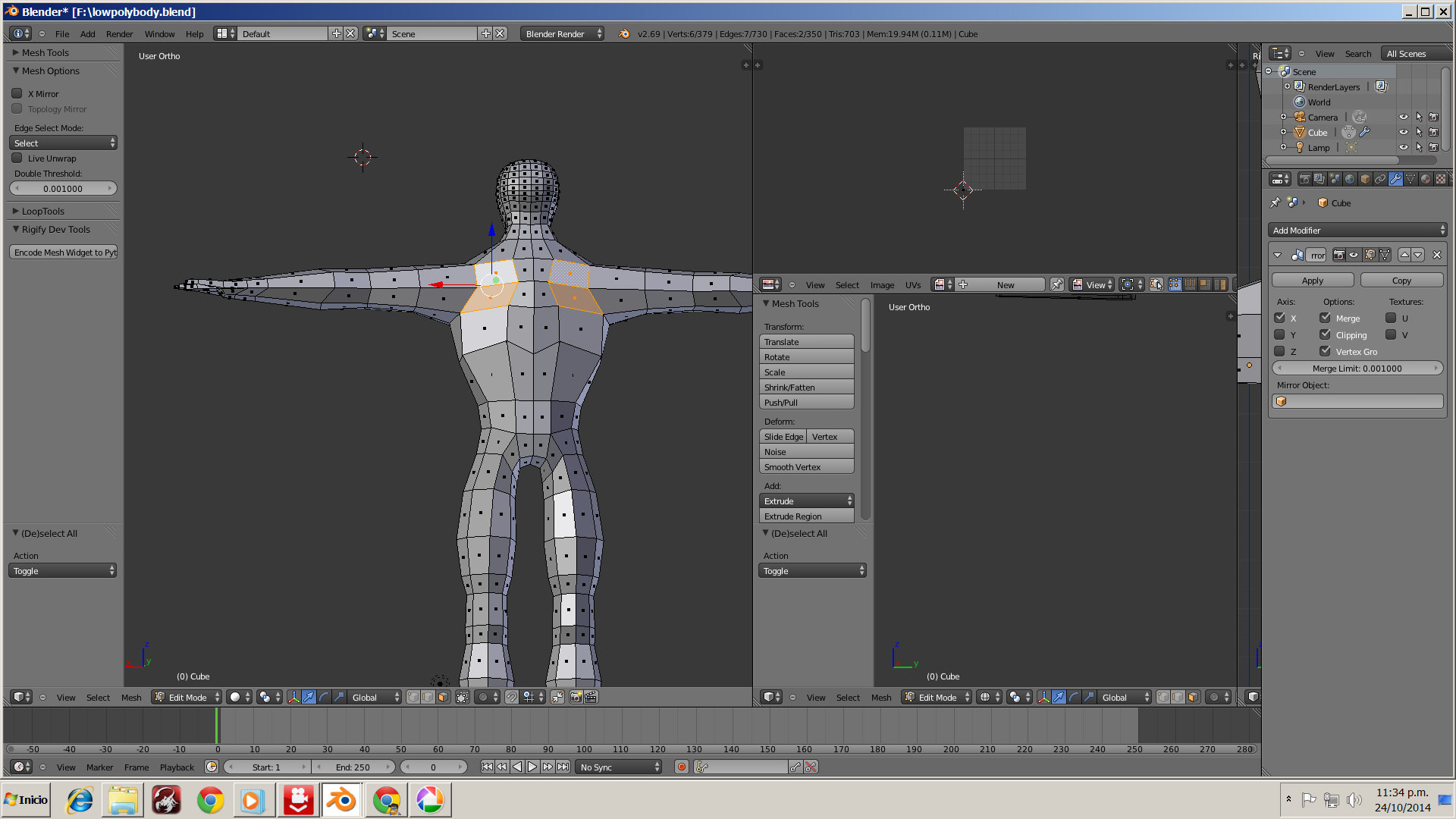Open the Render menu
This screenshot has width=1456, height=819.
pyautogui.click(x=119, y=33)
